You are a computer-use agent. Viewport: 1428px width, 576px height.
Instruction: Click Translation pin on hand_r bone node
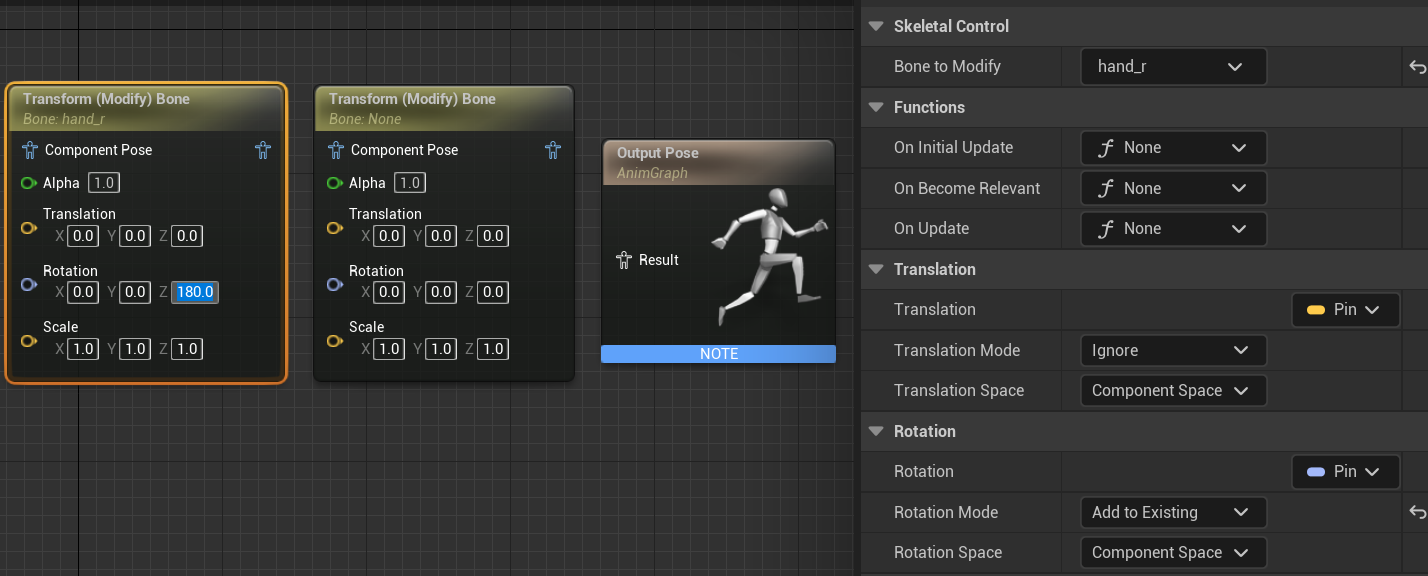[29, 228]
